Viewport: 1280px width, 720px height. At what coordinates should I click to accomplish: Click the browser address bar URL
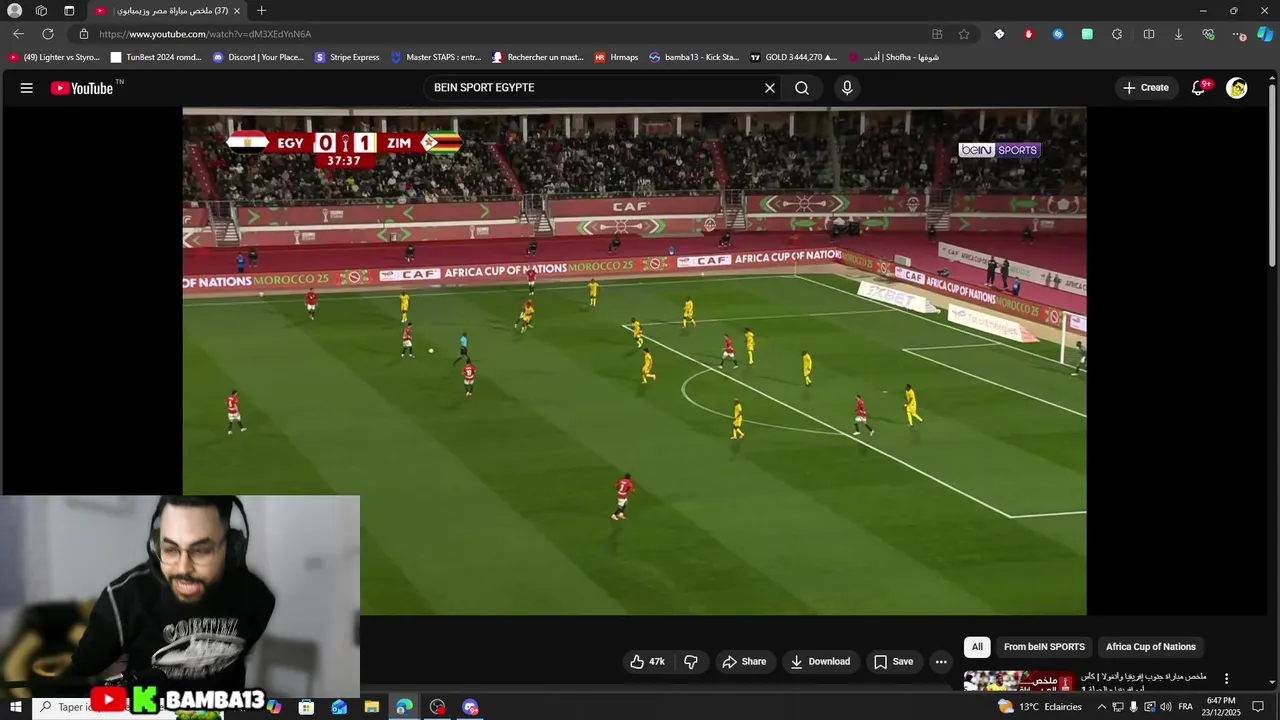click(x=205, y=34)
